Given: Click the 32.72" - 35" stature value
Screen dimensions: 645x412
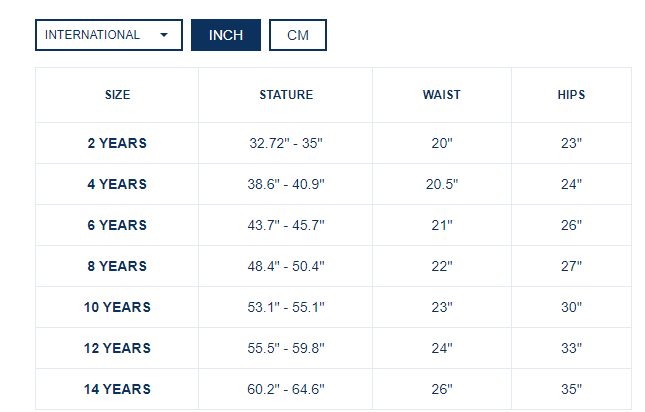Looking at the screenshot, I should pos(286,143).
